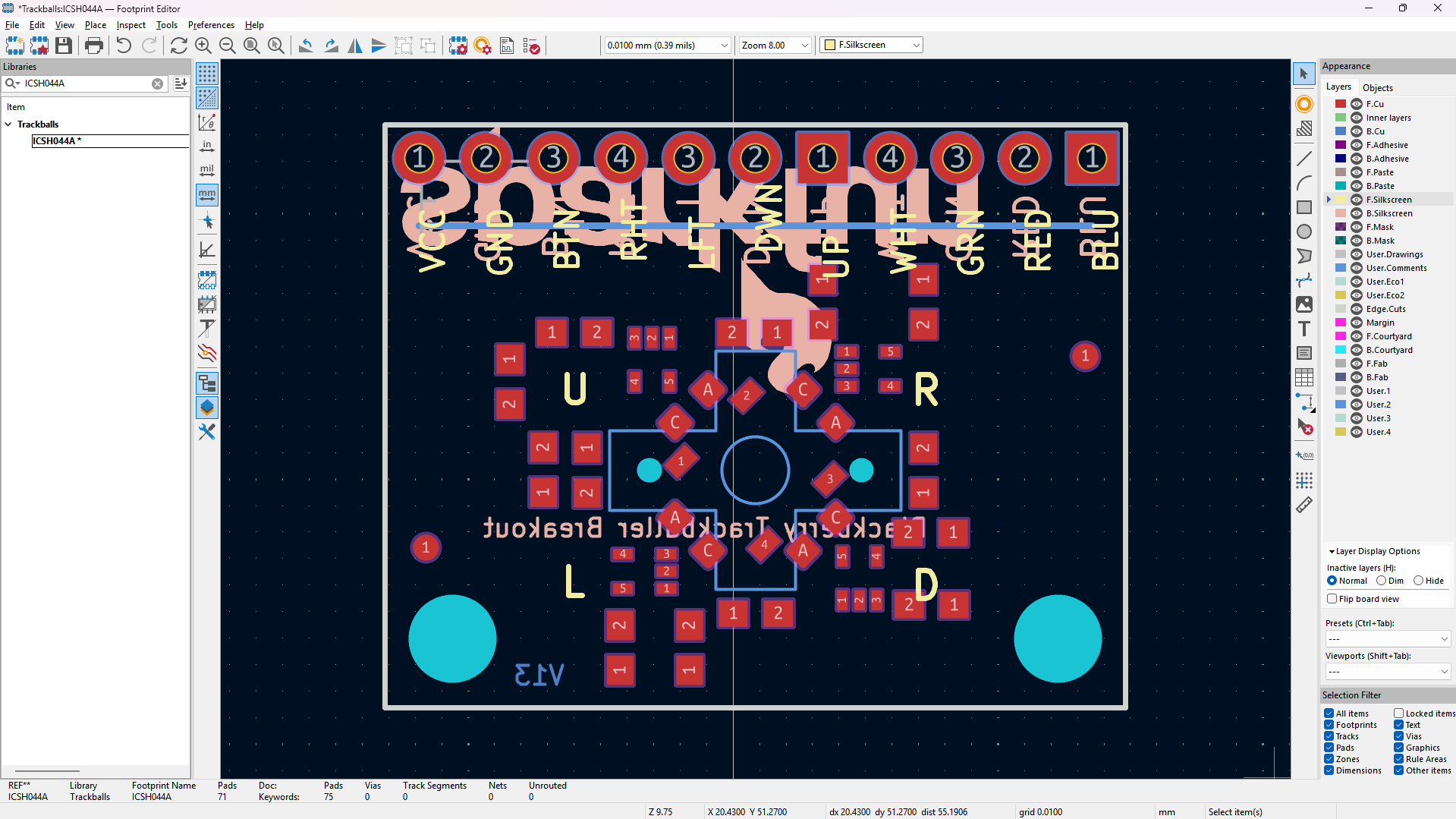Select the Measure tool on right toolbar
The width and height of the screenshot is (1456, 819).
pos(1305,505)
